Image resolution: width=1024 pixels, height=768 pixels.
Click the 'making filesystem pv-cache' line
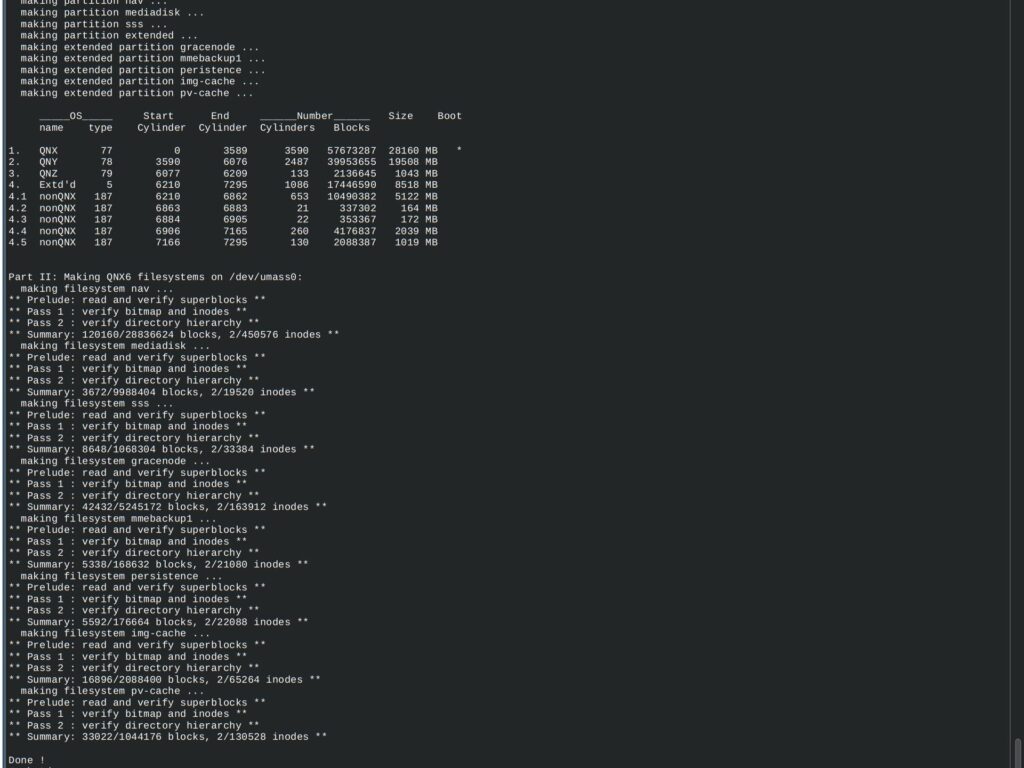[112, 691]
